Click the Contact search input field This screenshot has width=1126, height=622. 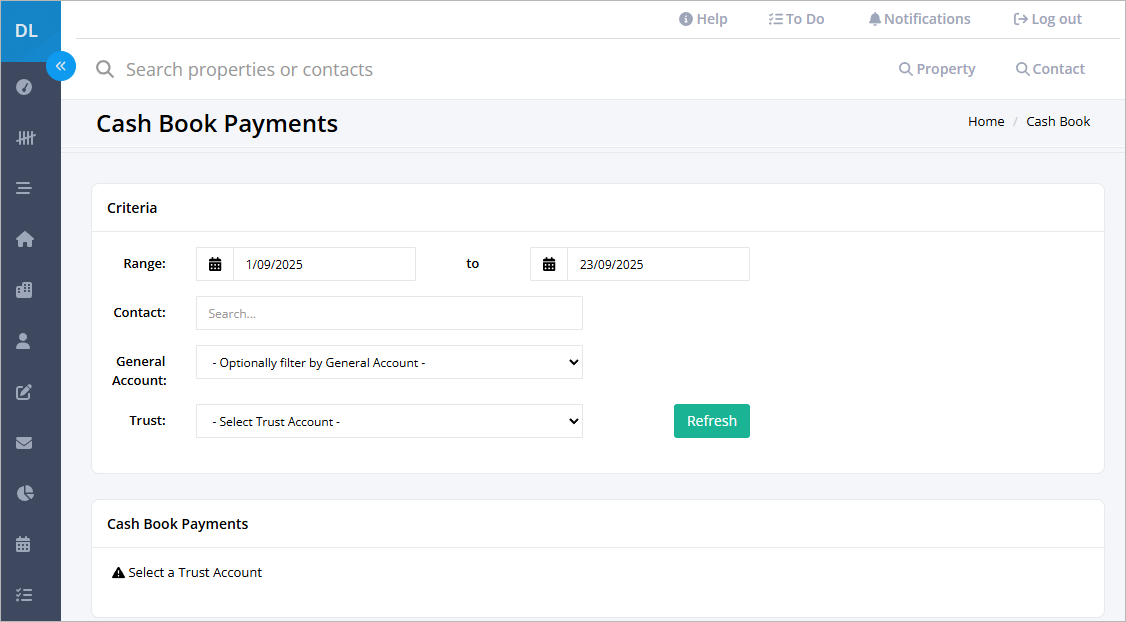389,313
